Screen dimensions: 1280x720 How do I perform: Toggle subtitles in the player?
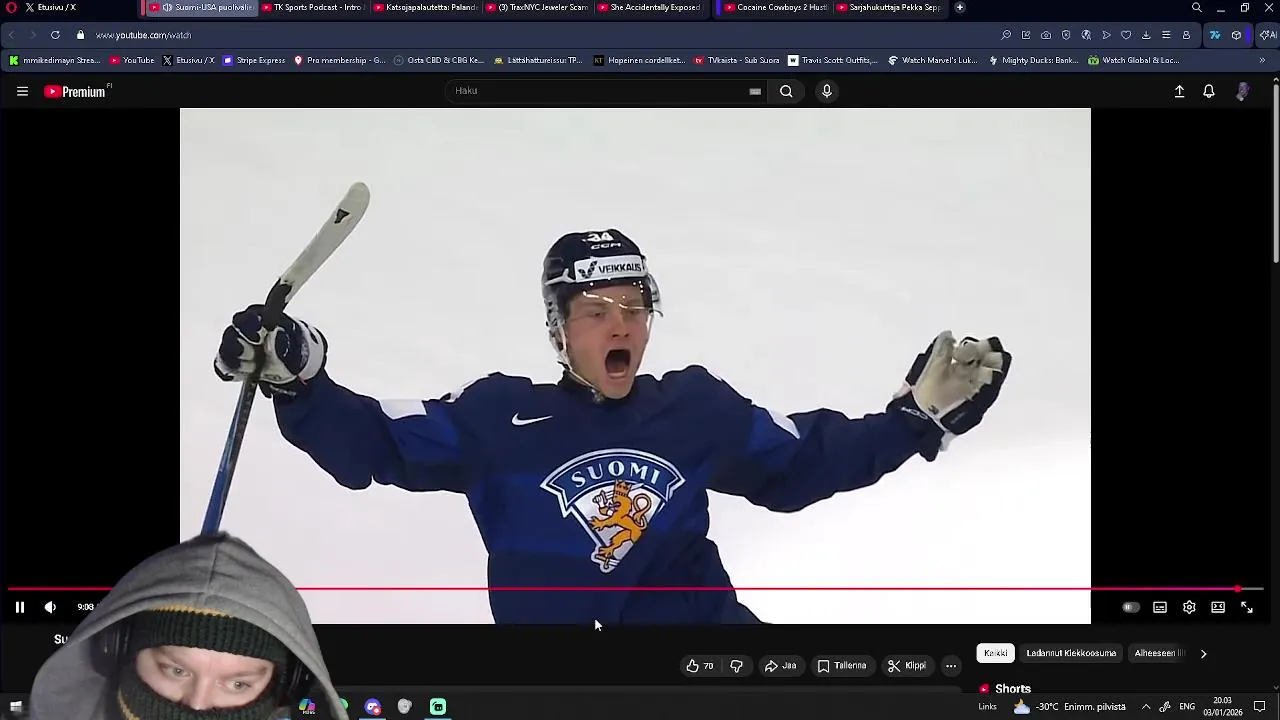[1160, 607]
